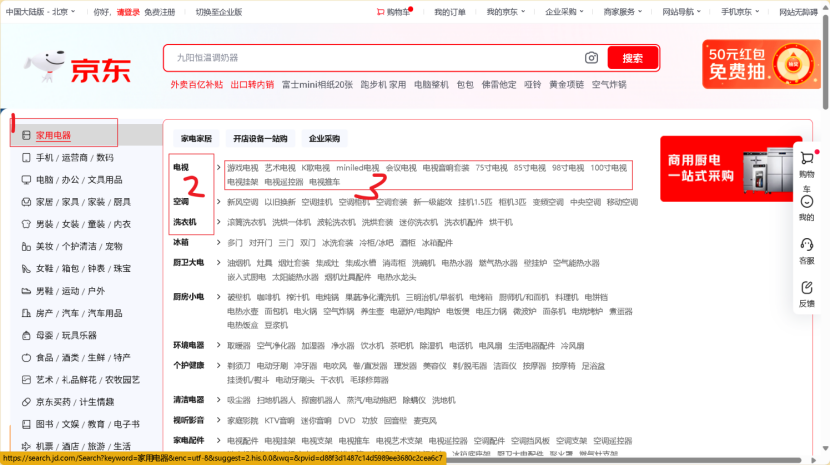Viewport: 831px width, 465px height.
Task: Click the 扫地机器人 subcategory
Action: (276, 400)
